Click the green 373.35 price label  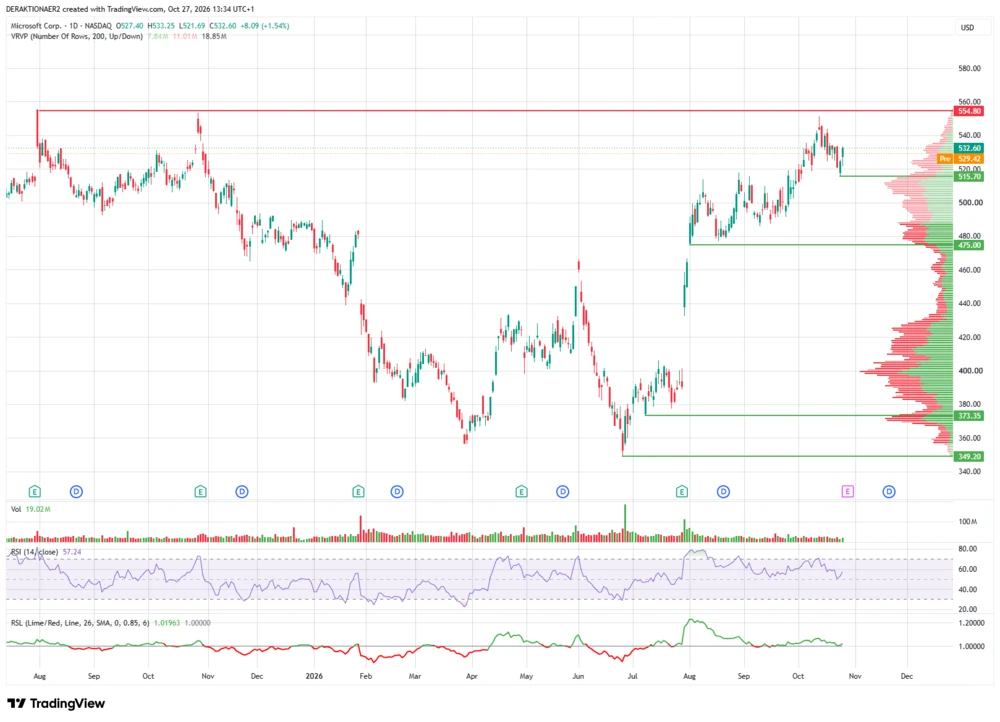pos(969,416)
